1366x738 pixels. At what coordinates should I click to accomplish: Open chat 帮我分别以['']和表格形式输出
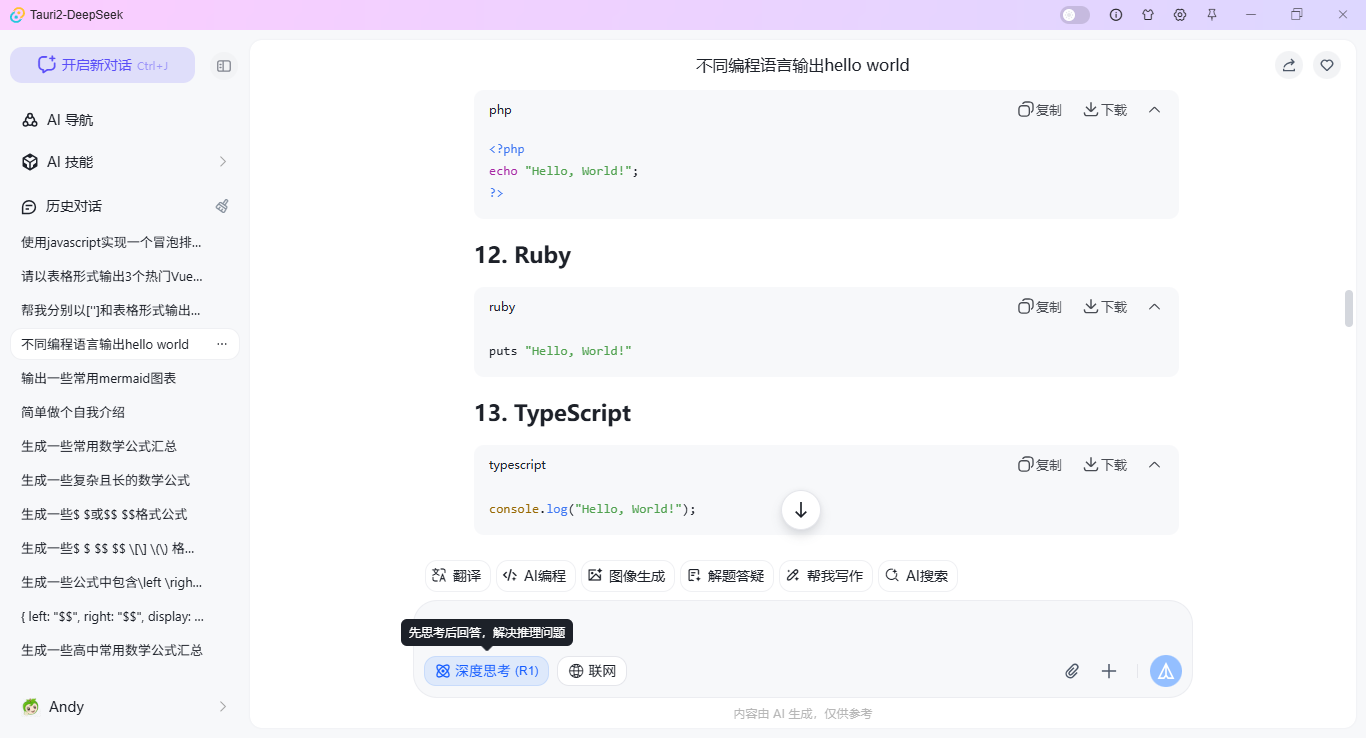tap(125, 310)
